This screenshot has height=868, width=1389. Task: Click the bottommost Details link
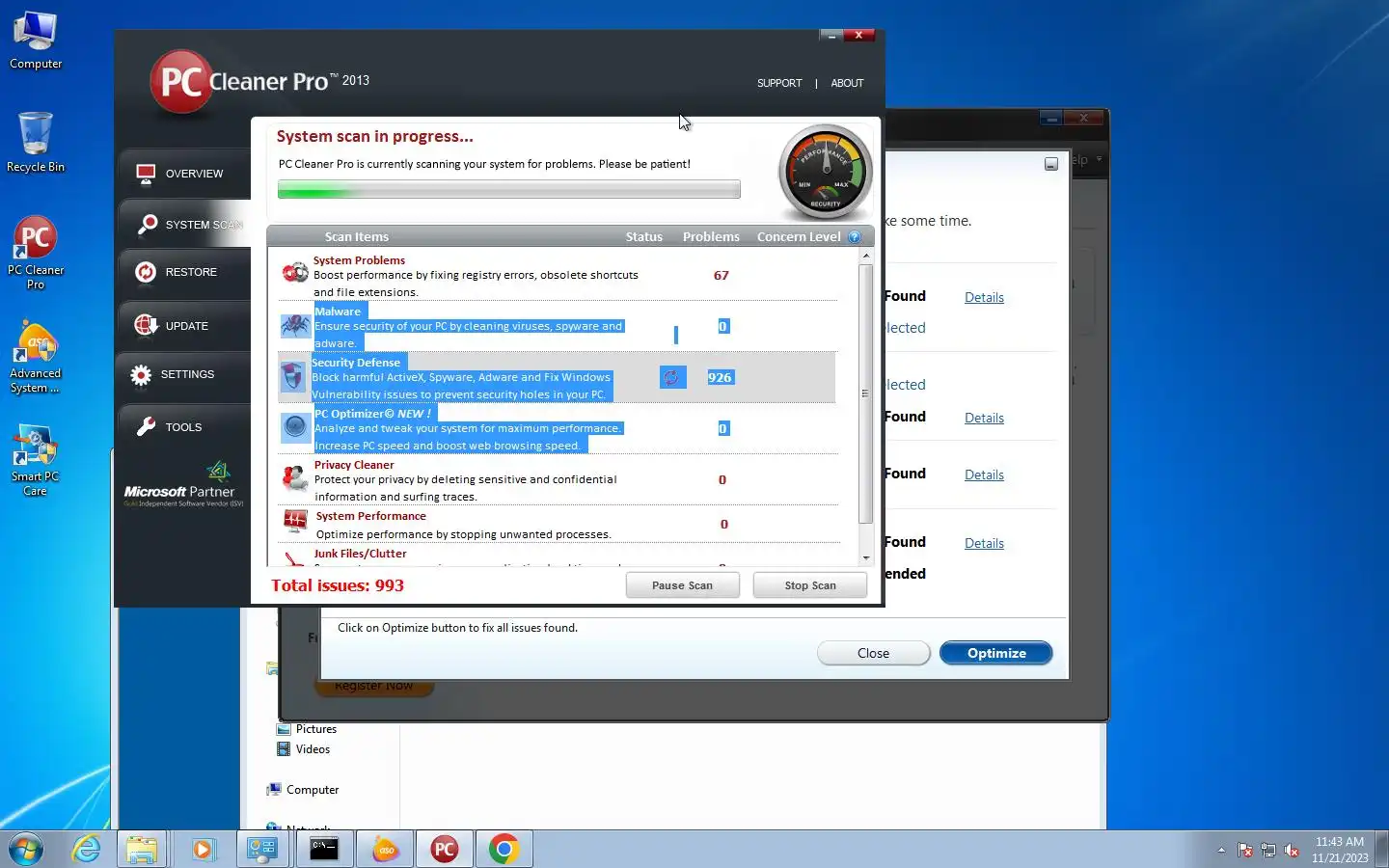tap(984, 543)
